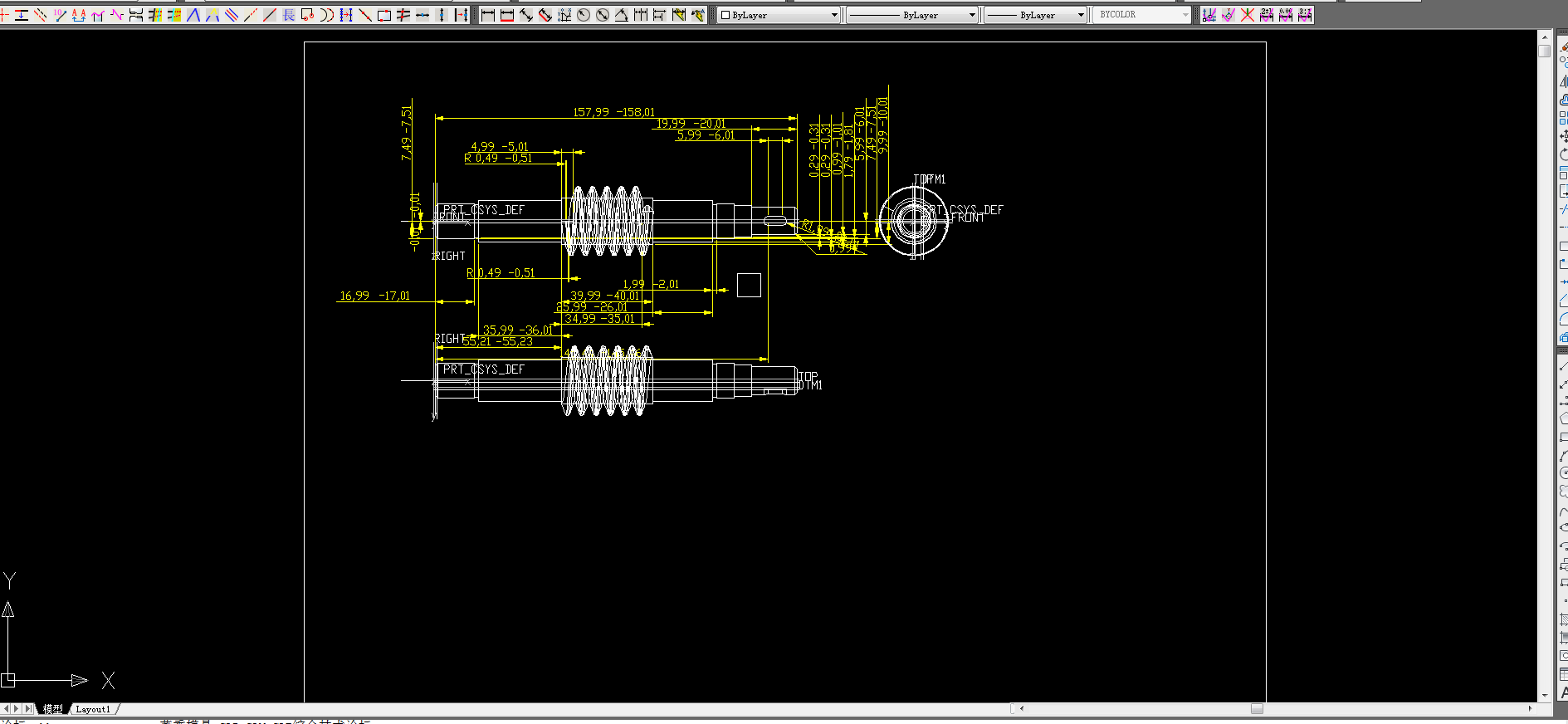
Task: Switch to the 模型 (Model) tab
Action: (52, 709)
